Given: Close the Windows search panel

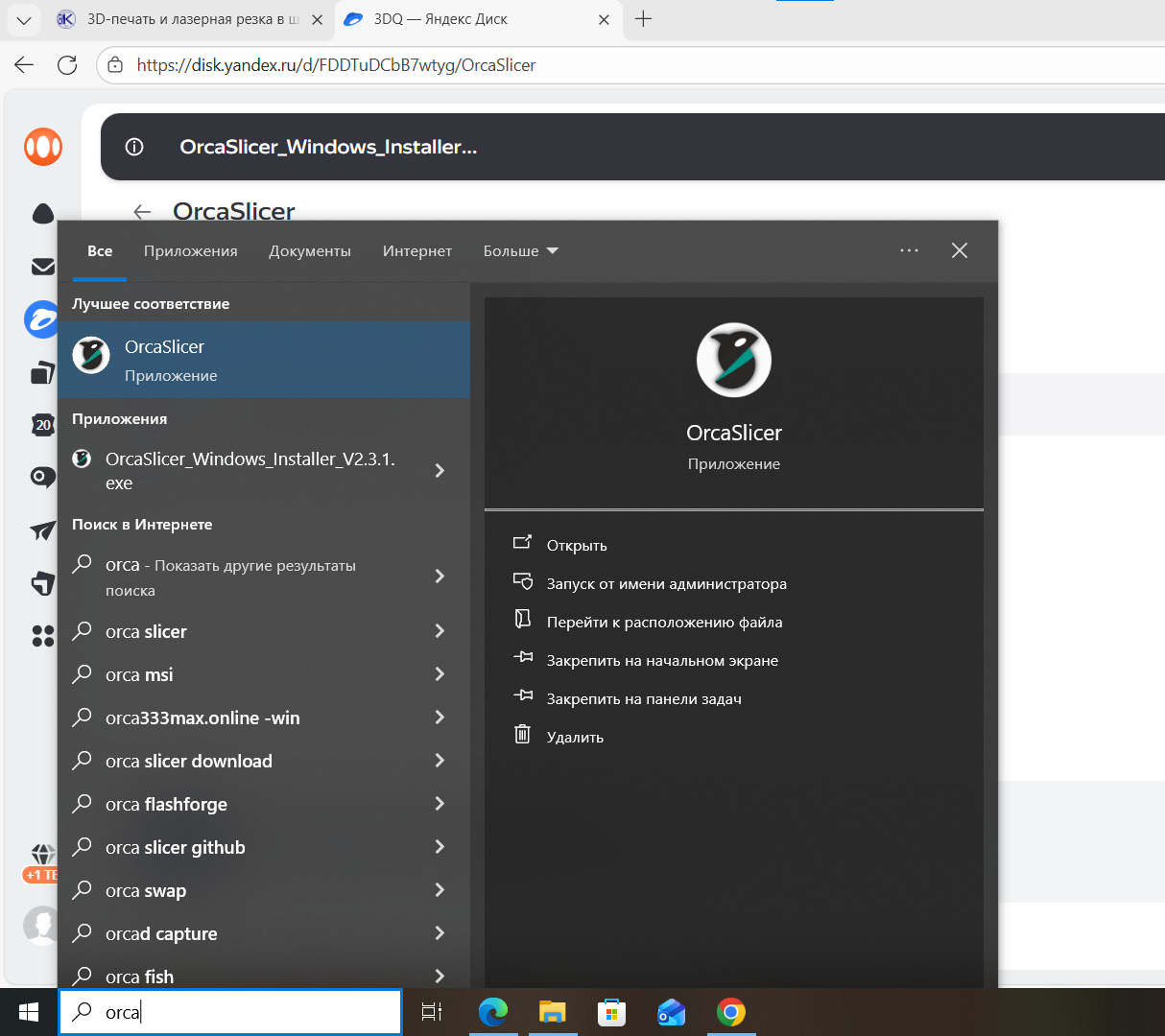Looking at the screenshot, I should coord(960,250).
